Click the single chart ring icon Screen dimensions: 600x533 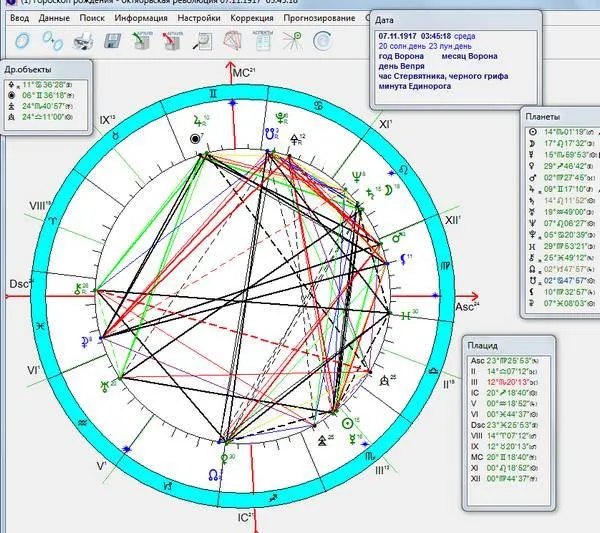pos(22,41)
